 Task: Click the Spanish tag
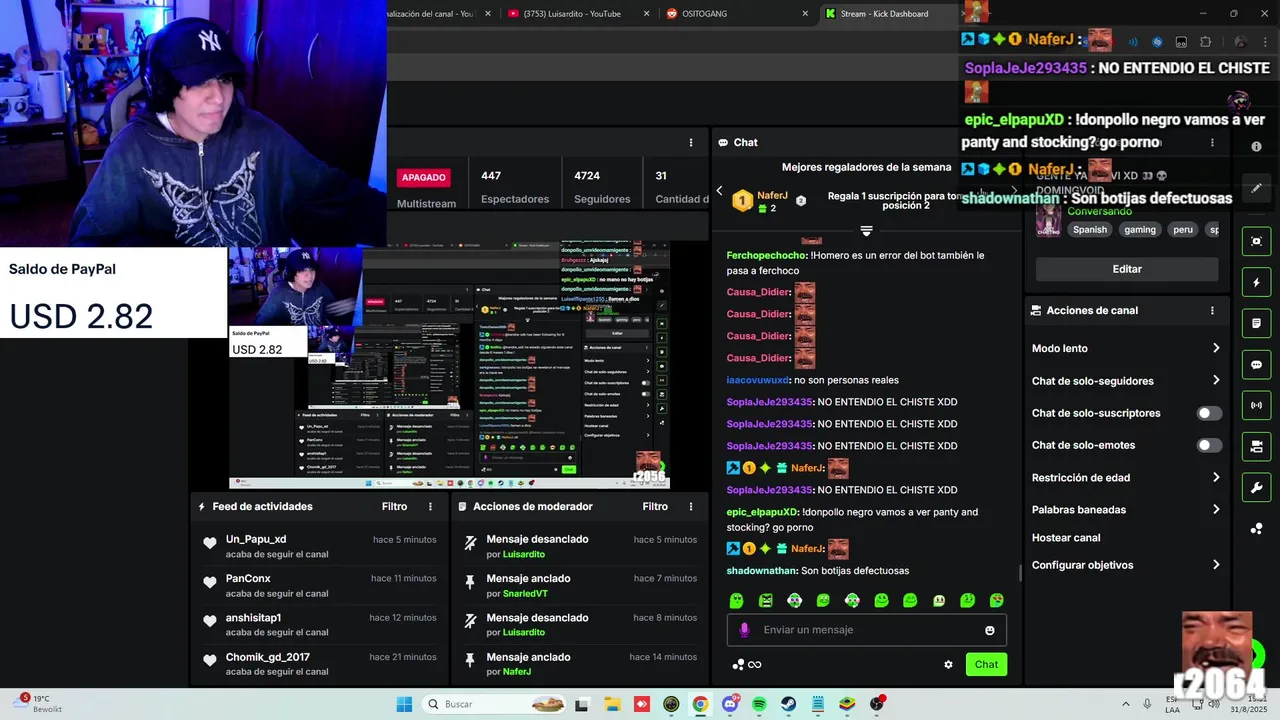click(1090, 229)
